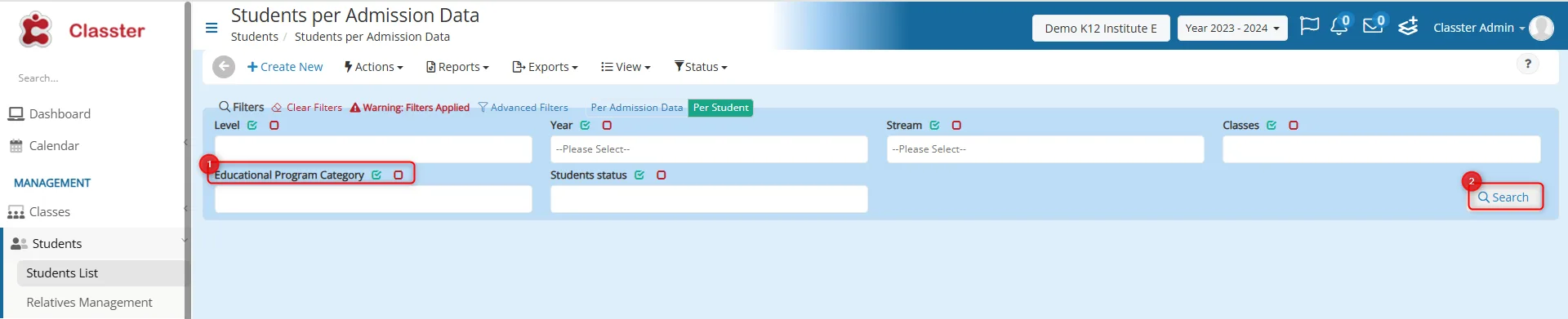Open the flag notifications icon
1568x319 pixels.
[1309, 26]
